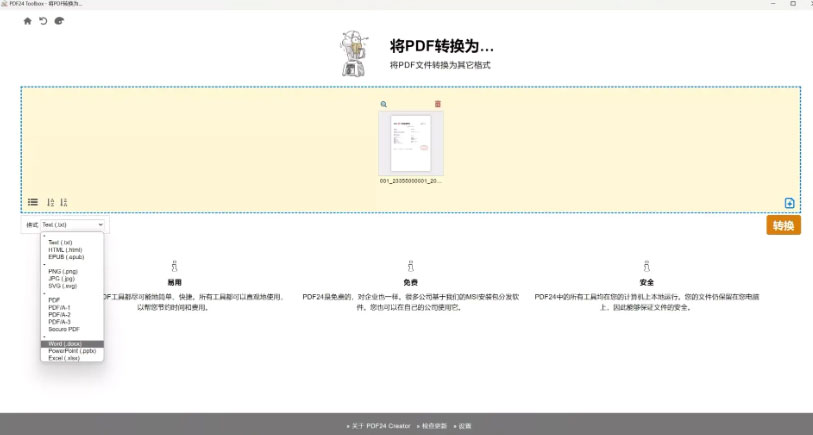Click the 易用 feature icon
The height and width of the screenshot is (435, 813).
(174, 266)
